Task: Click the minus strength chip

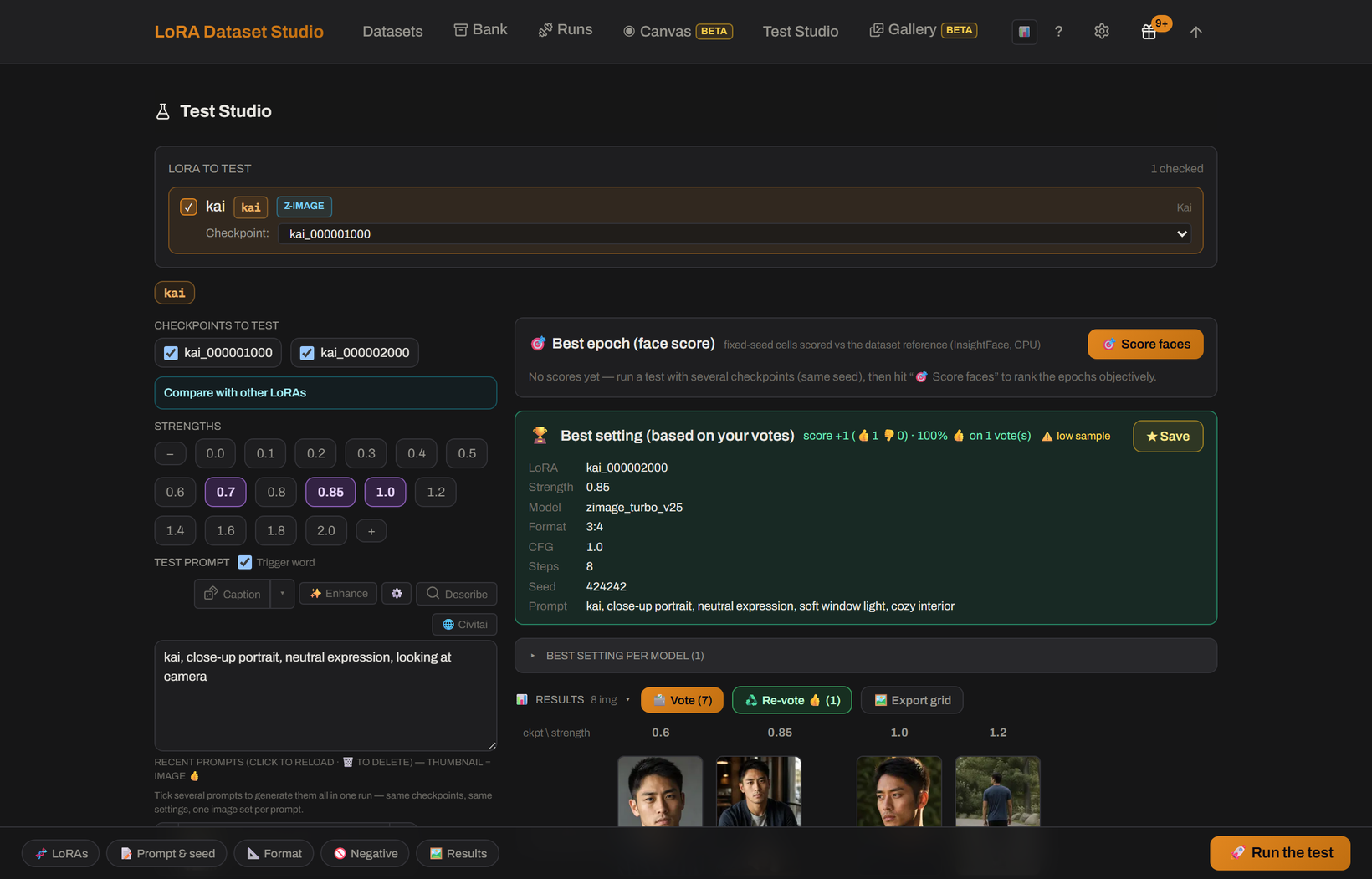Action: pos(170,453)
